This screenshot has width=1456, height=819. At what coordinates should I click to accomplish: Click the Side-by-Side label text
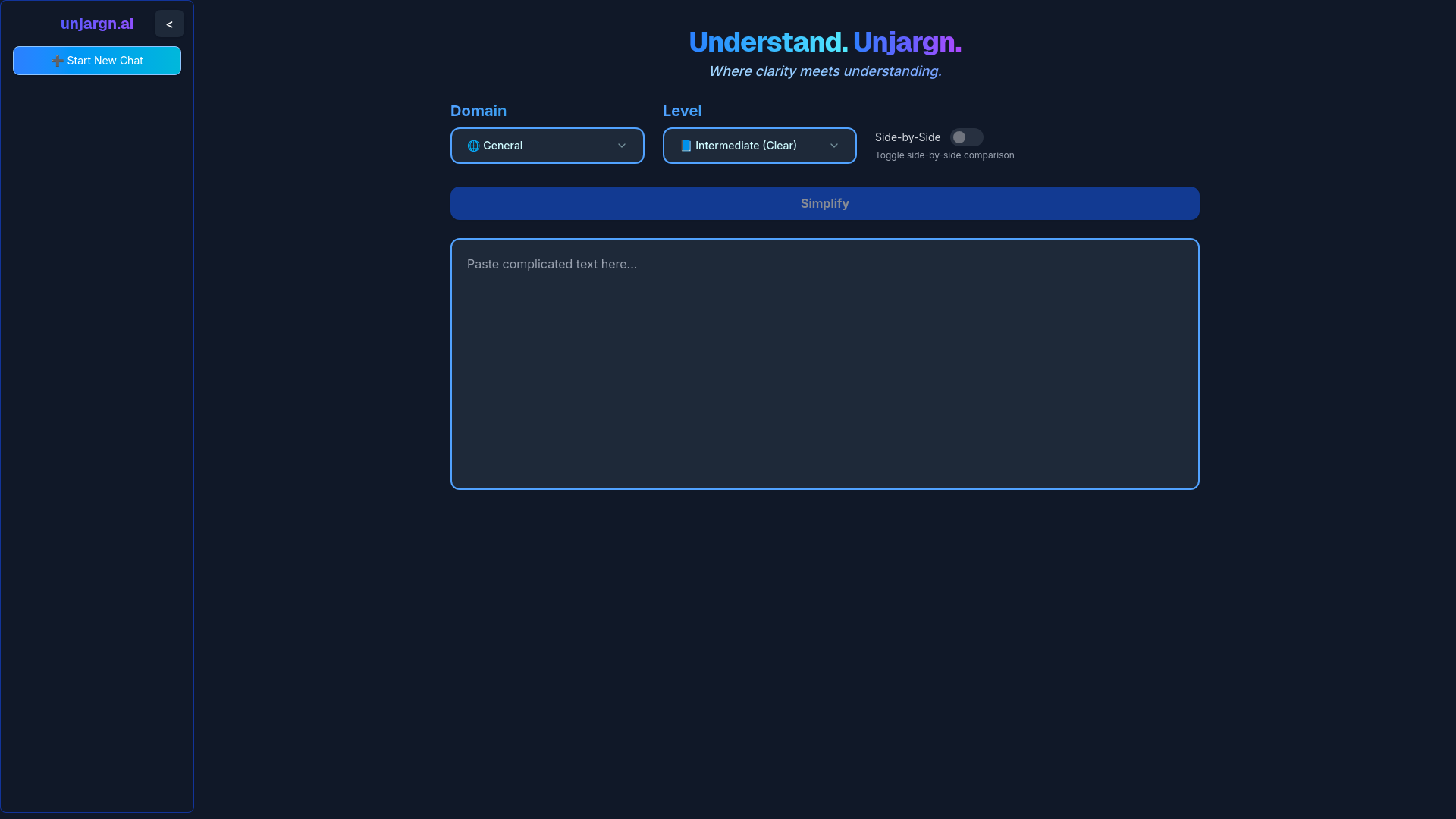[907, 137]
